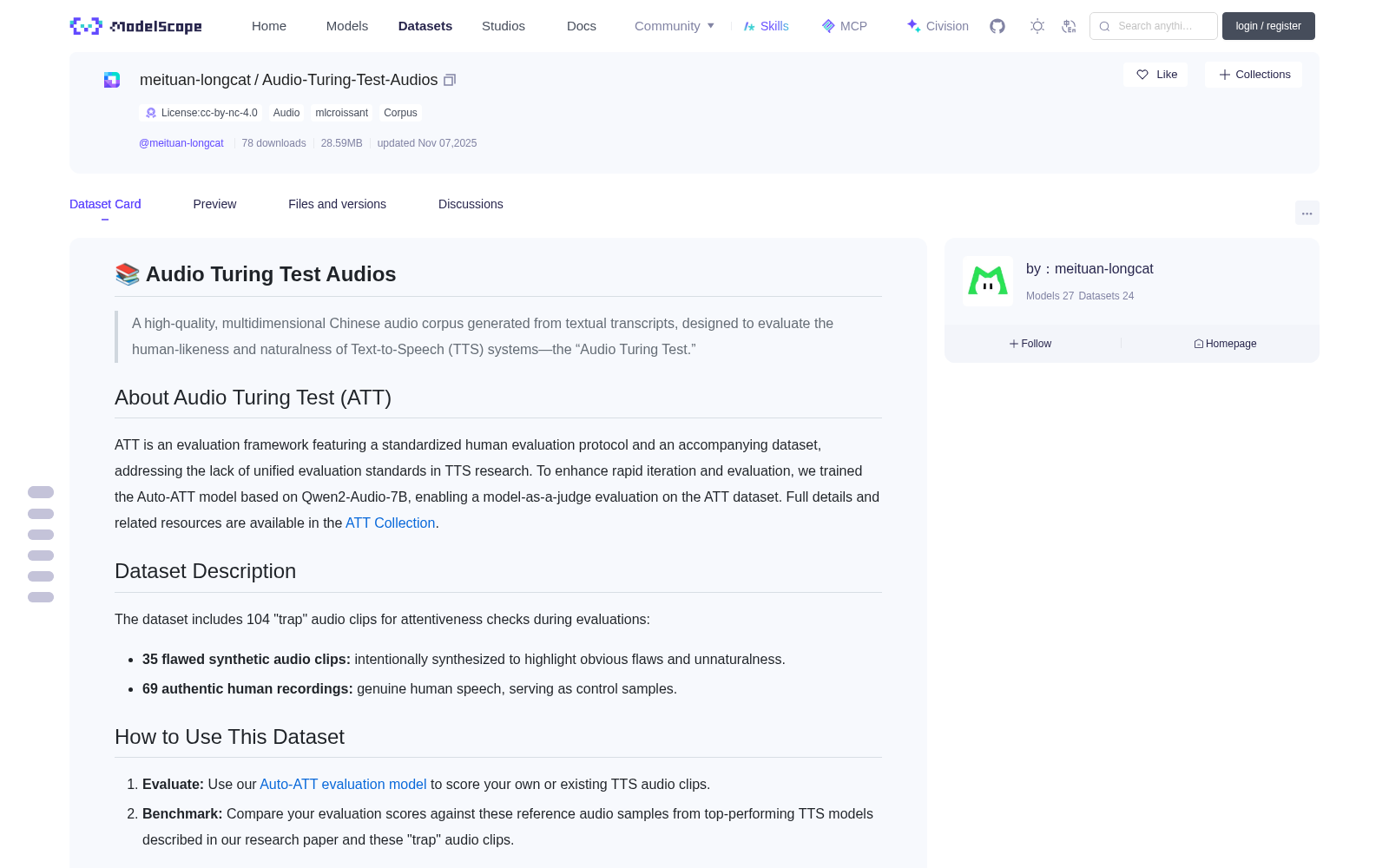Click the login / register button
The height and width of the screenshot is (868, 1389).
point(1268,26)
